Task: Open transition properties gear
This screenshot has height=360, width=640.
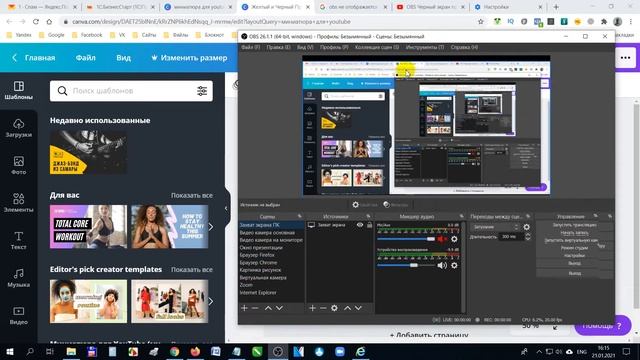Action: pos(527,227)
